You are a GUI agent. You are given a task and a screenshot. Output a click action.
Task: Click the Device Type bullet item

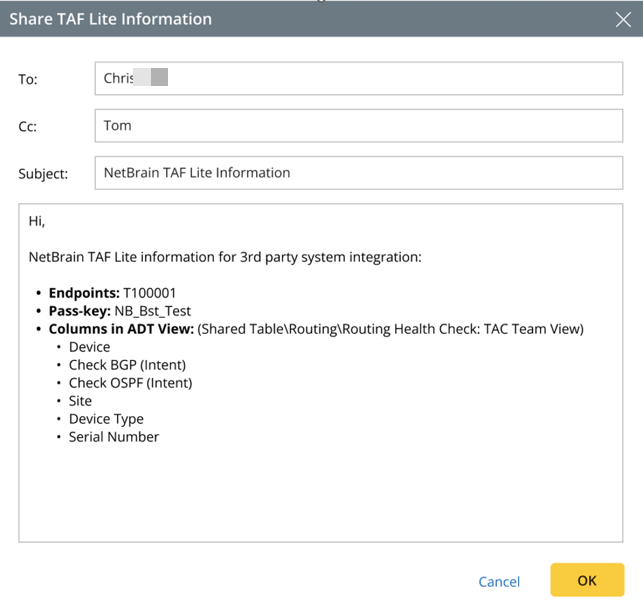pyautogui.click(x=106, y=419)
